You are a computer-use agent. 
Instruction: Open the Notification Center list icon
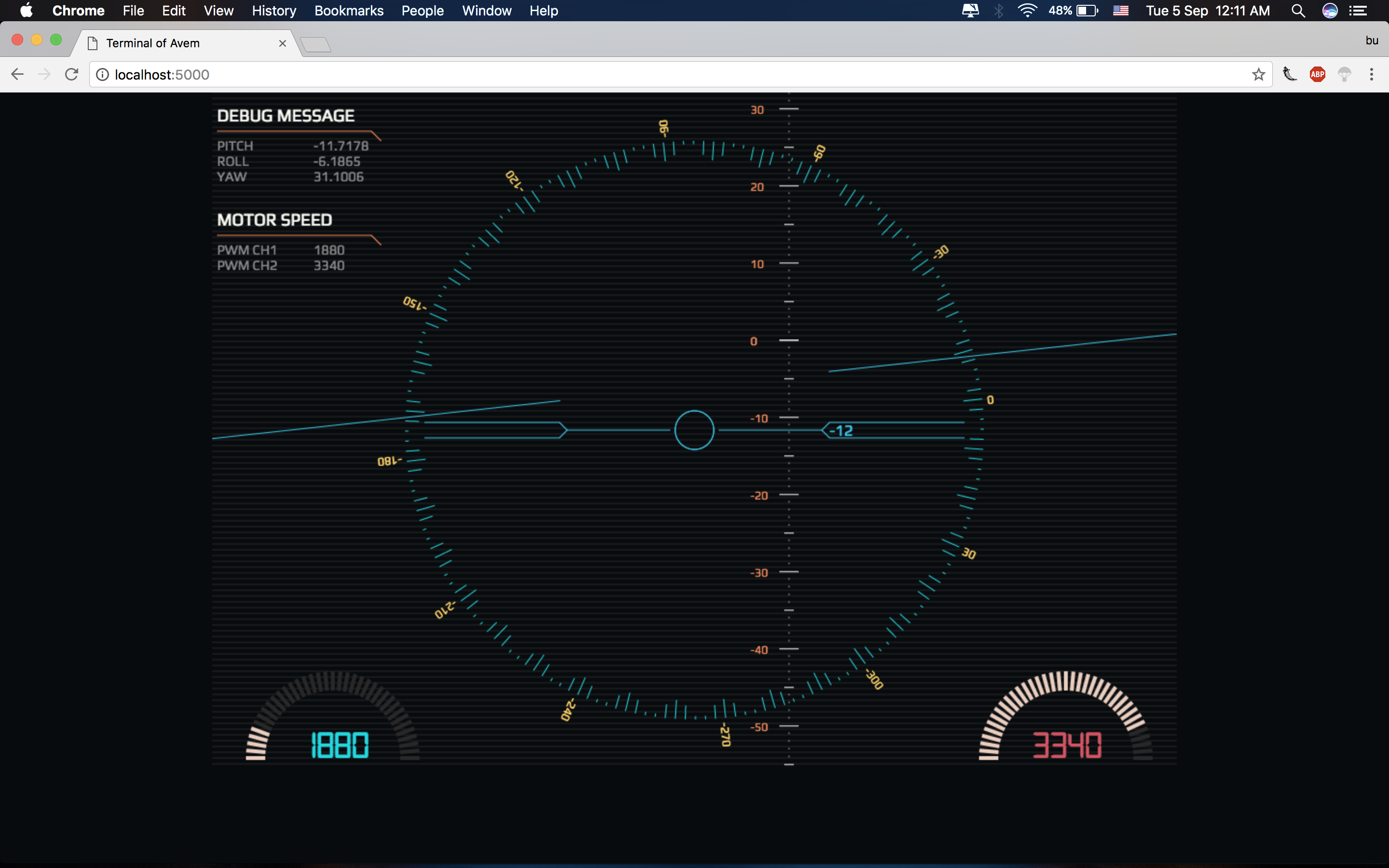point(1358,11)
